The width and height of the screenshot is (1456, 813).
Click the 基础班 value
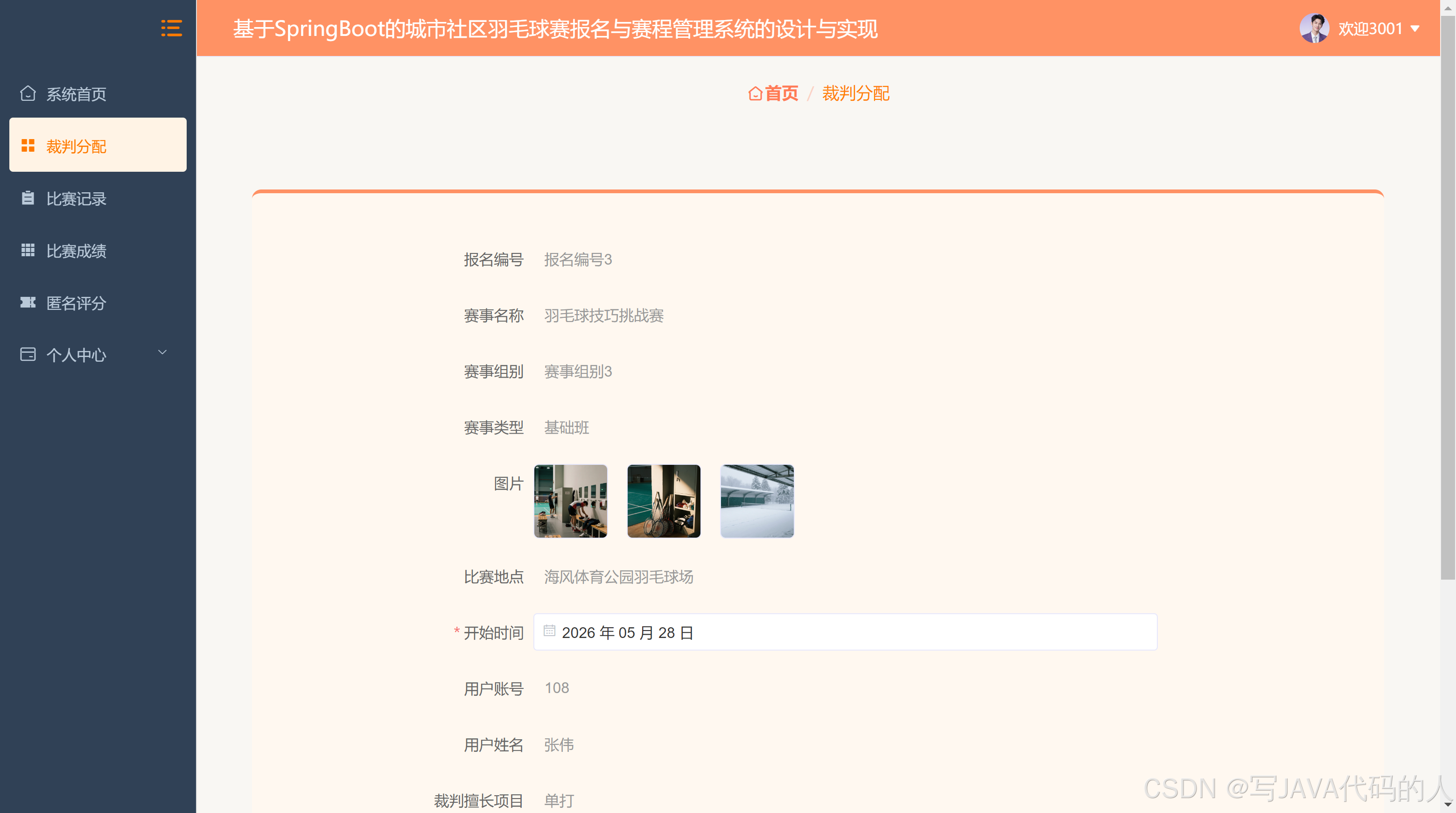tap(567, 428)
